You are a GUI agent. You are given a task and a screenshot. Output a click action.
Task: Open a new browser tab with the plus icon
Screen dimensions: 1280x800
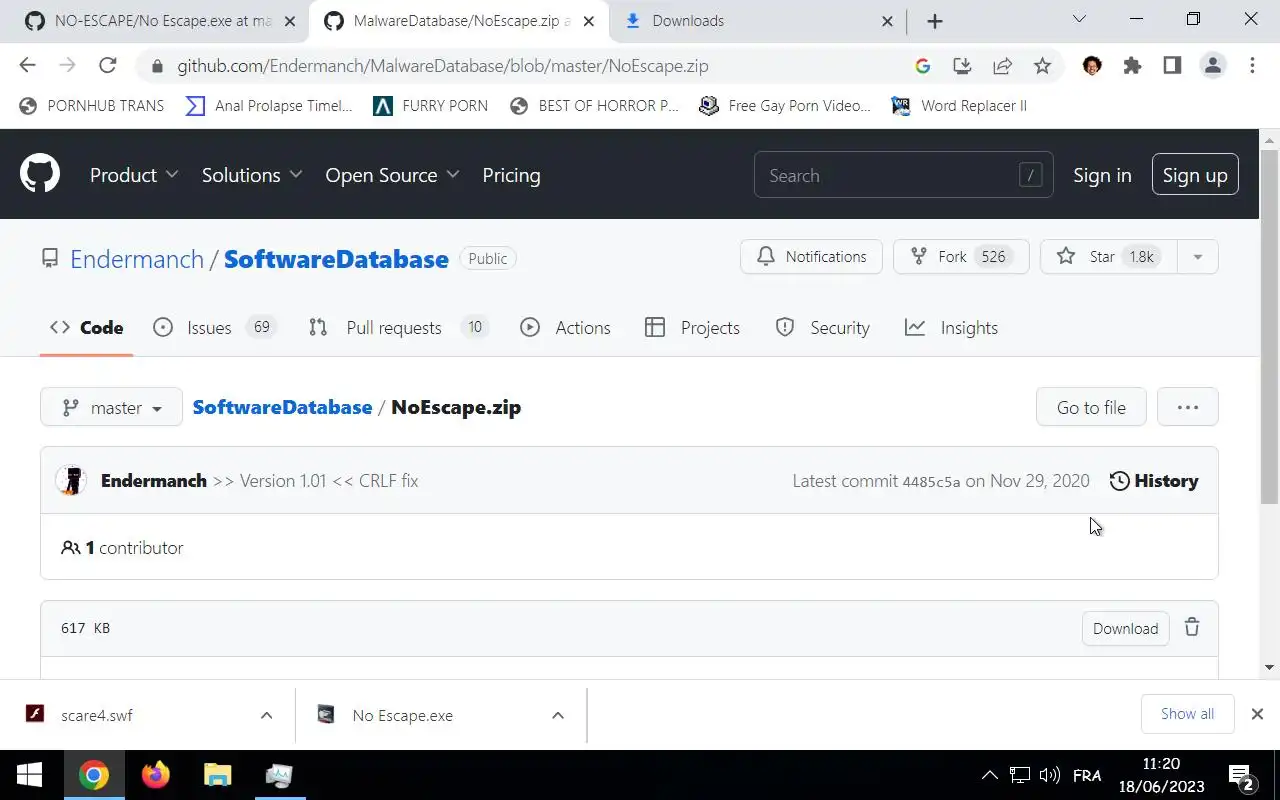click(934, 21)
